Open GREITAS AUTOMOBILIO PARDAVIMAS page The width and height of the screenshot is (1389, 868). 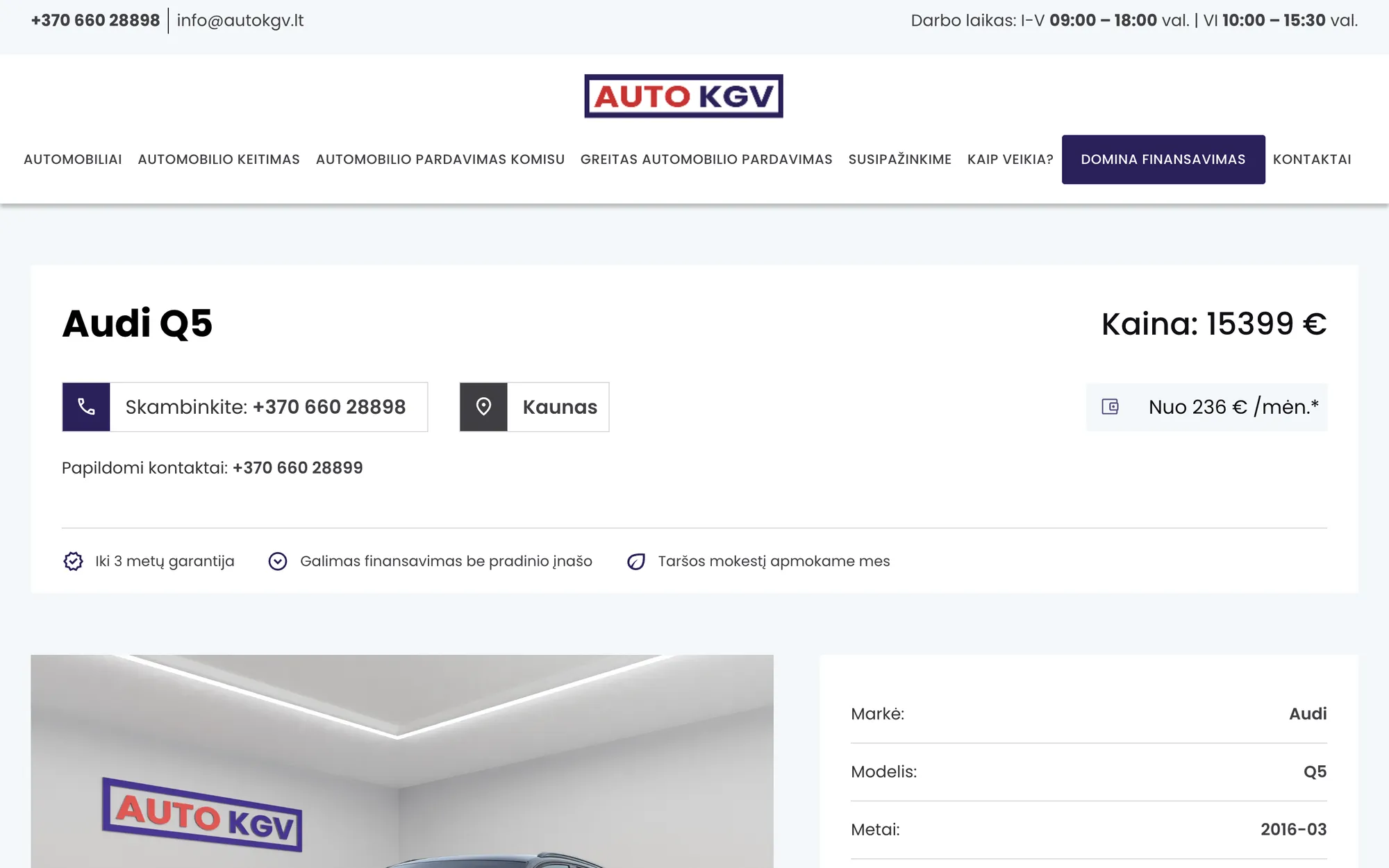(x=706, y=159)
